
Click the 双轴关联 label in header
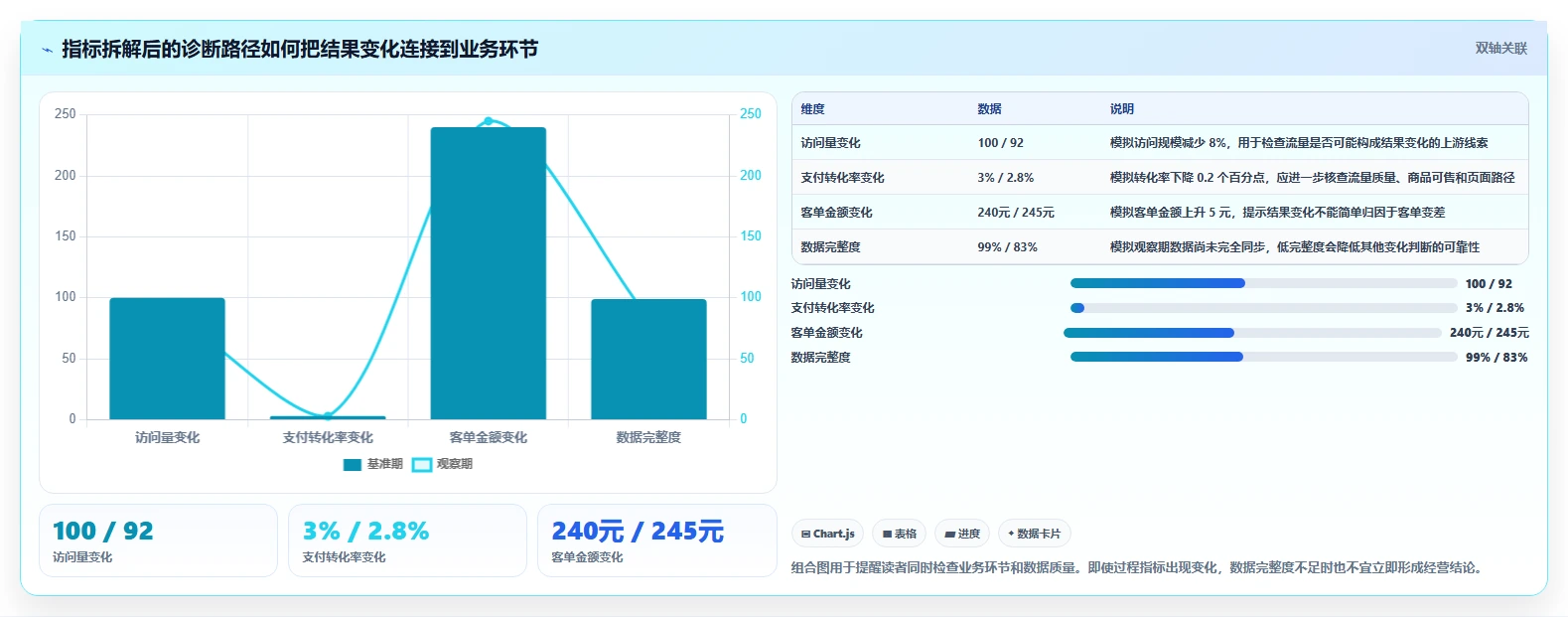click(x=1500, y=48)
